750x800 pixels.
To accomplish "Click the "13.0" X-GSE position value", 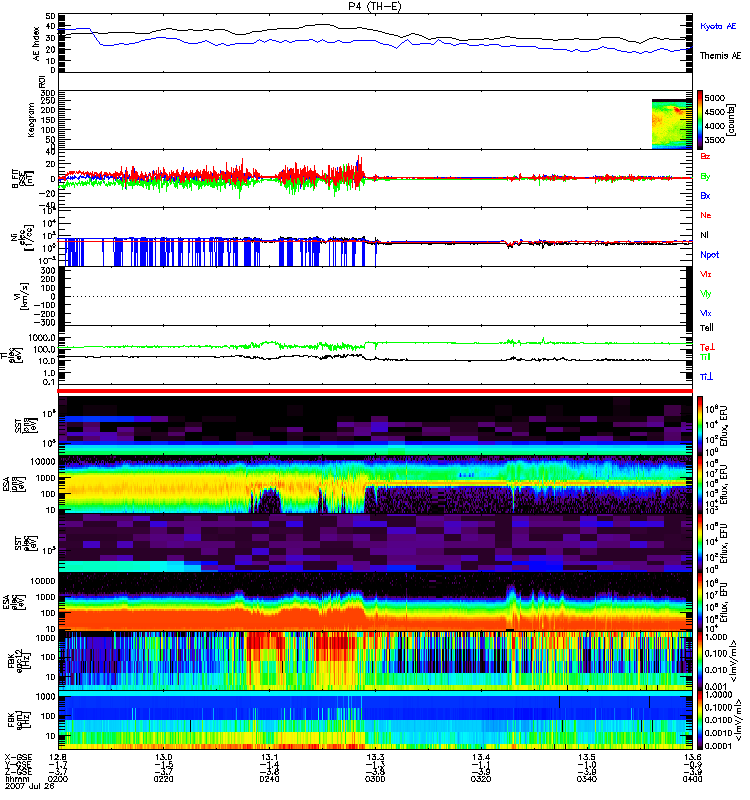I will 163,757.
